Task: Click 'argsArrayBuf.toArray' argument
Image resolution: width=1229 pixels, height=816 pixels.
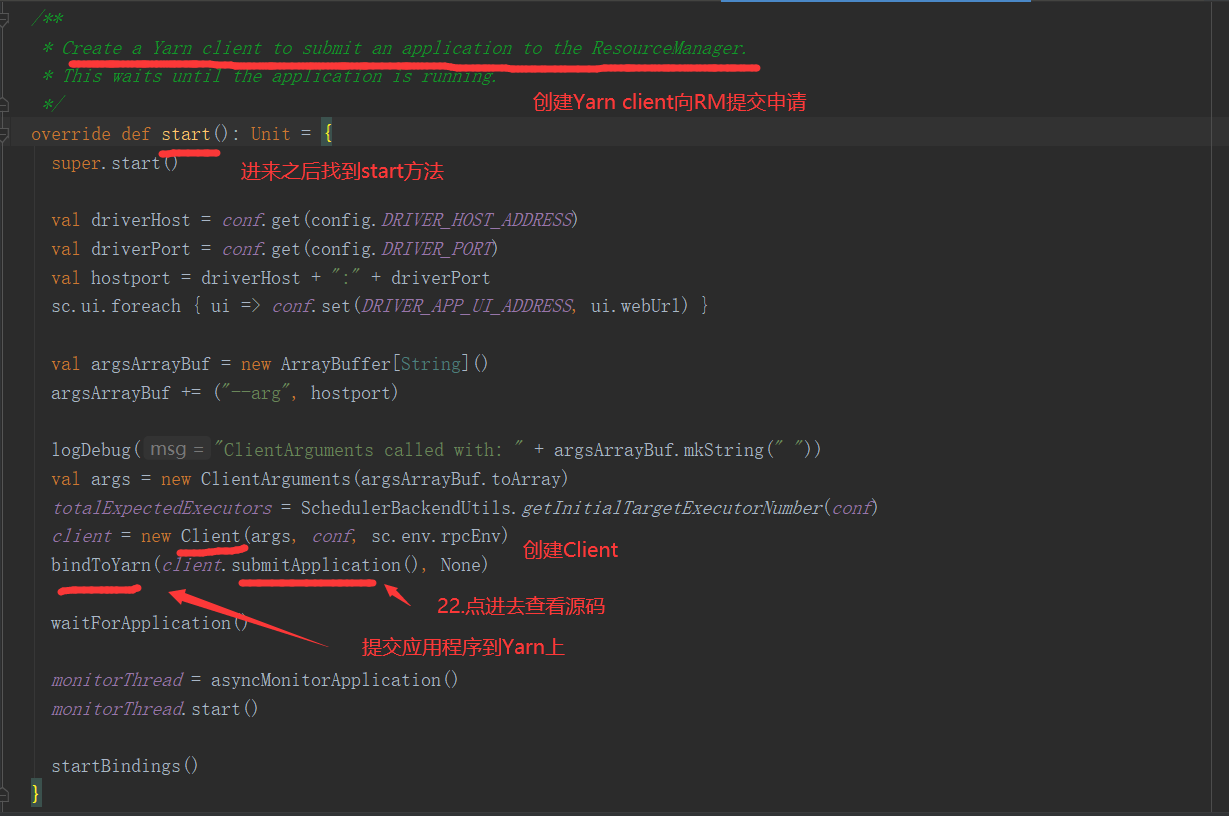Action: tap(461, 479)
